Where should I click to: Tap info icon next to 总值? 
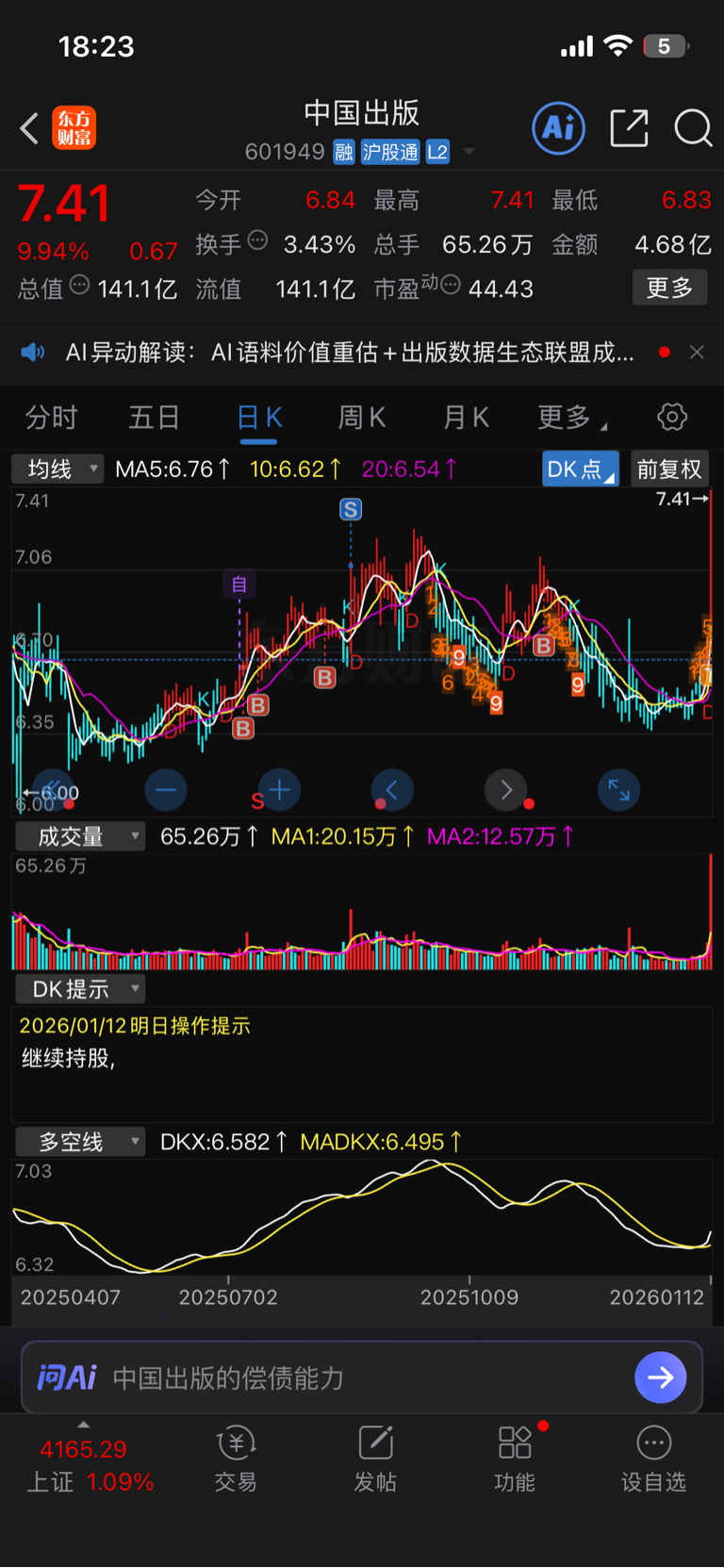coord(79,284)
